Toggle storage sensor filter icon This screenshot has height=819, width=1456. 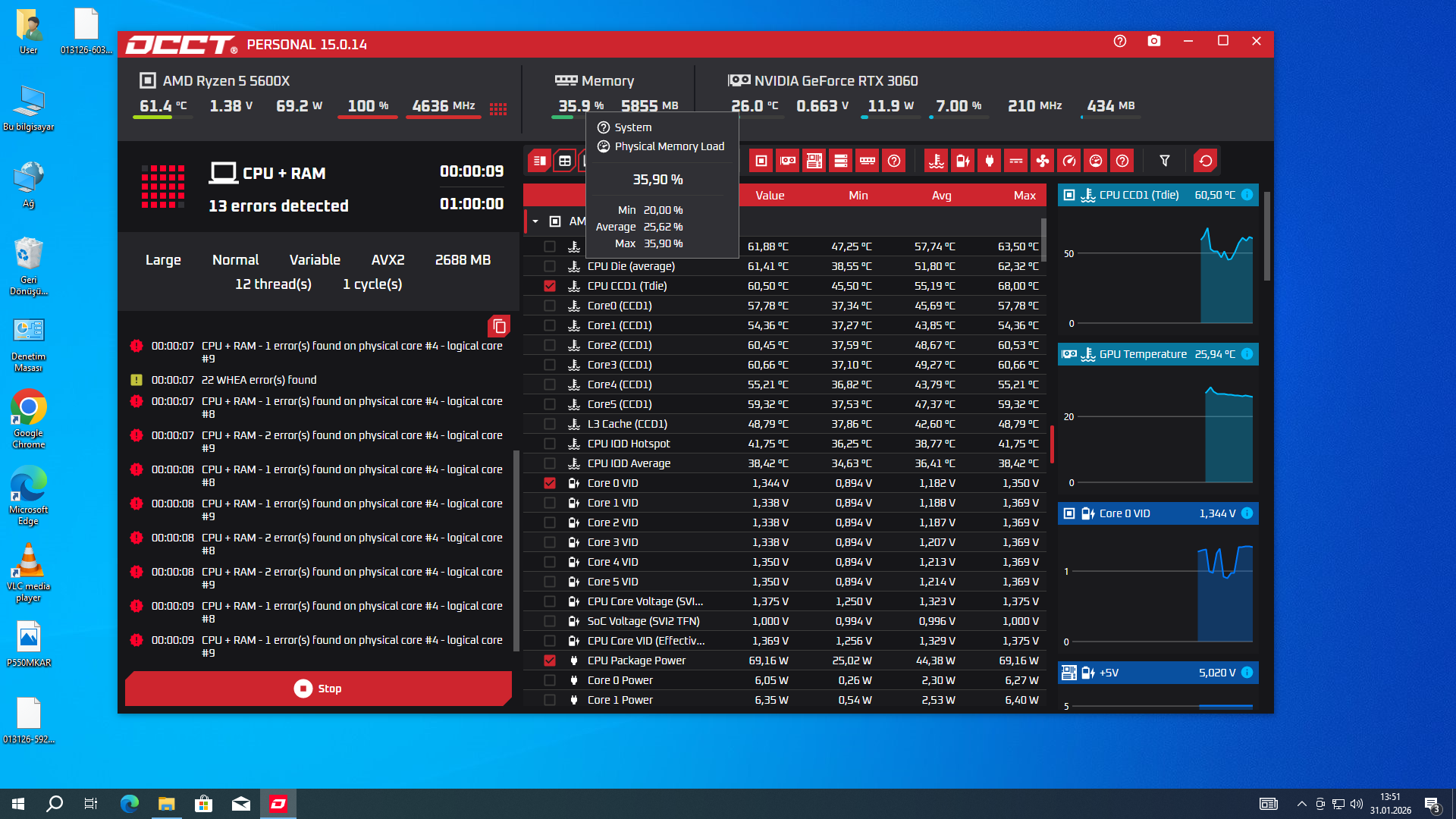pyautogui.click(x=841, y=161)
